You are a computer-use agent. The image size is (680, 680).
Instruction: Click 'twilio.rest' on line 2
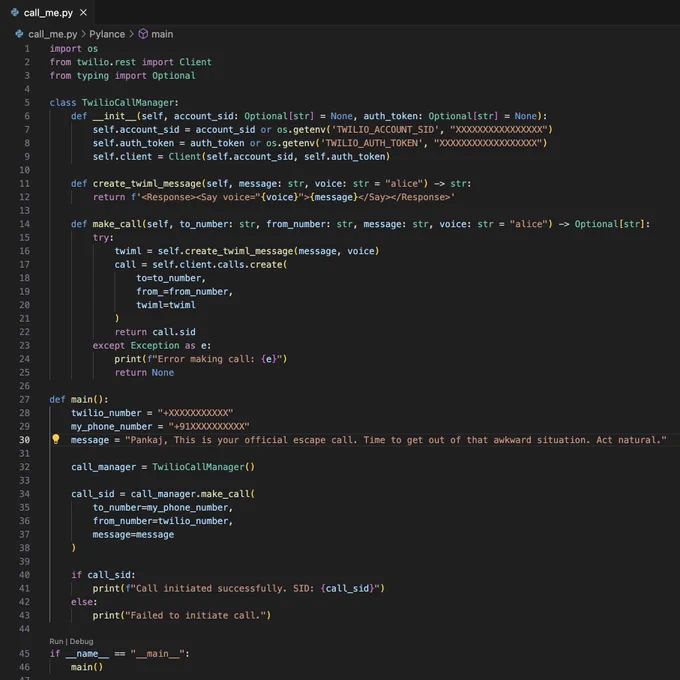click(x=106, y=62)
